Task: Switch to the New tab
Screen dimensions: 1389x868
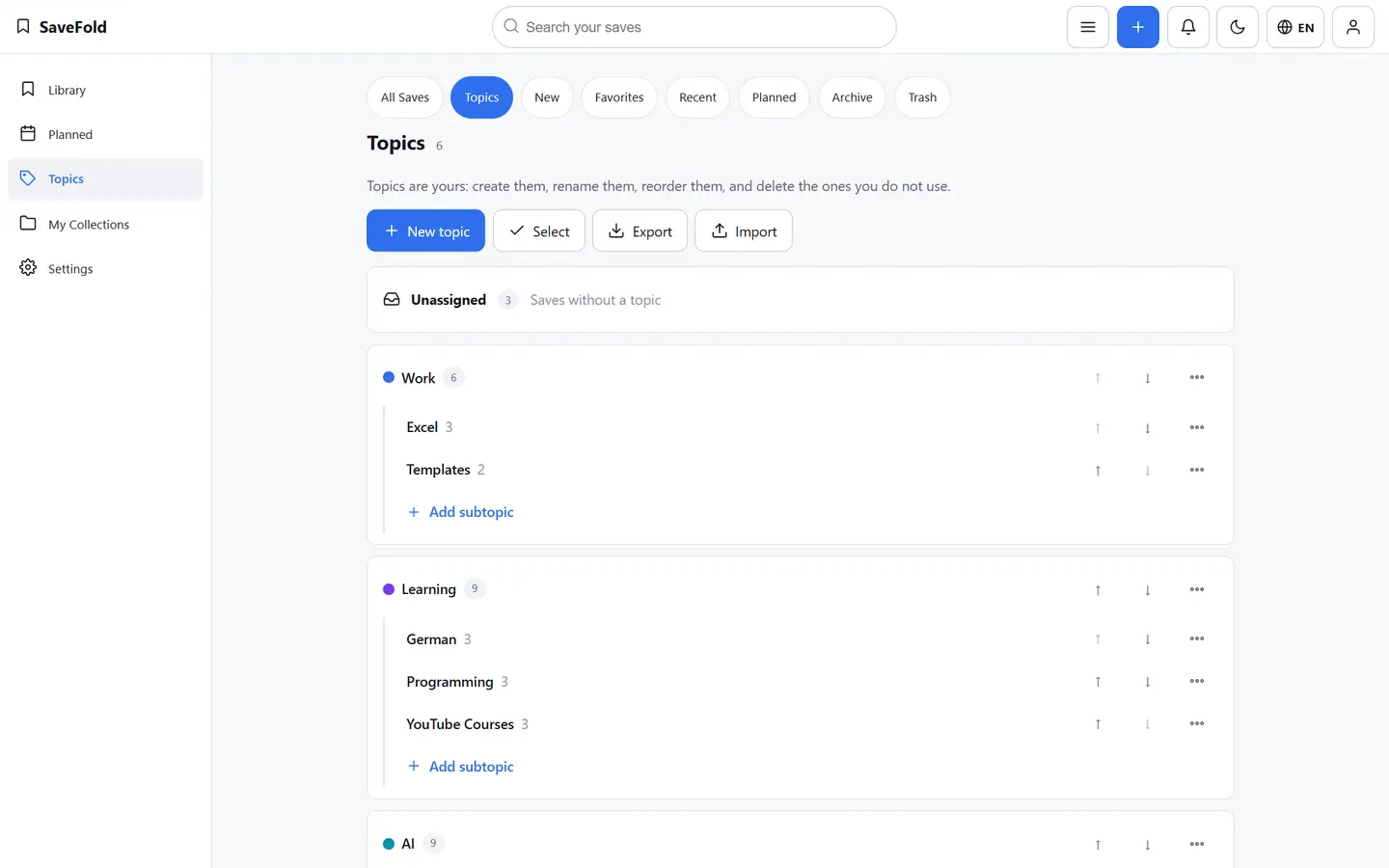Action: click(x=547, y=97)
